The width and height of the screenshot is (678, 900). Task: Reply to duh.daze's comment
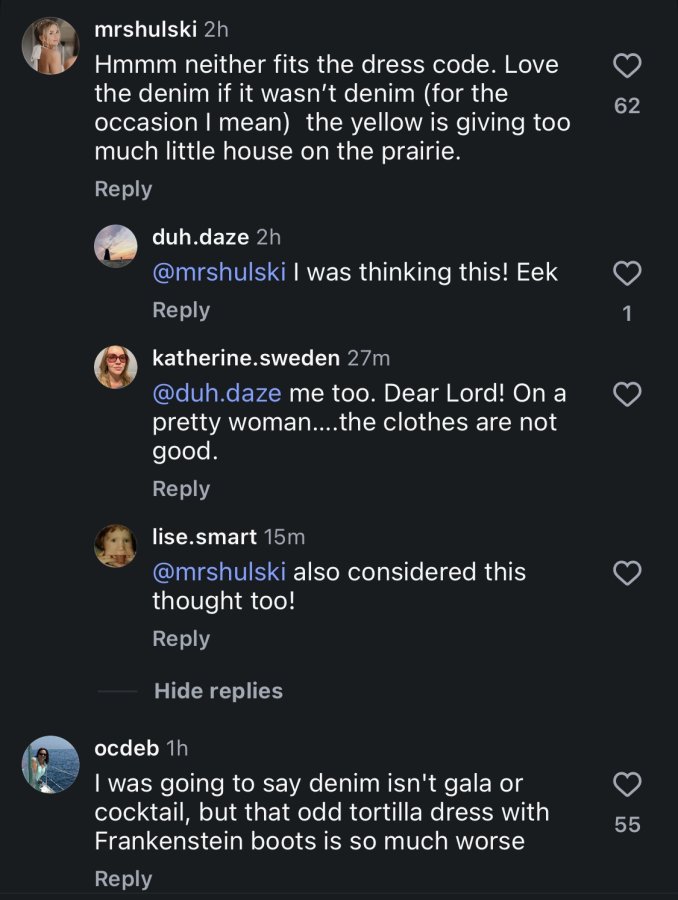click(181, 310)
